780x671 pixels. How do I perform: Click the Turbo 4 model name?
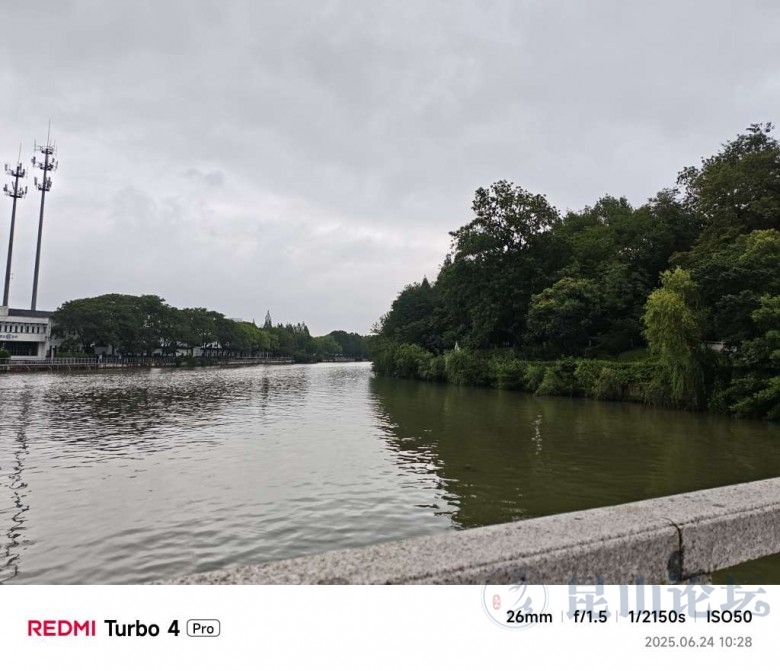tap(142, 628)
